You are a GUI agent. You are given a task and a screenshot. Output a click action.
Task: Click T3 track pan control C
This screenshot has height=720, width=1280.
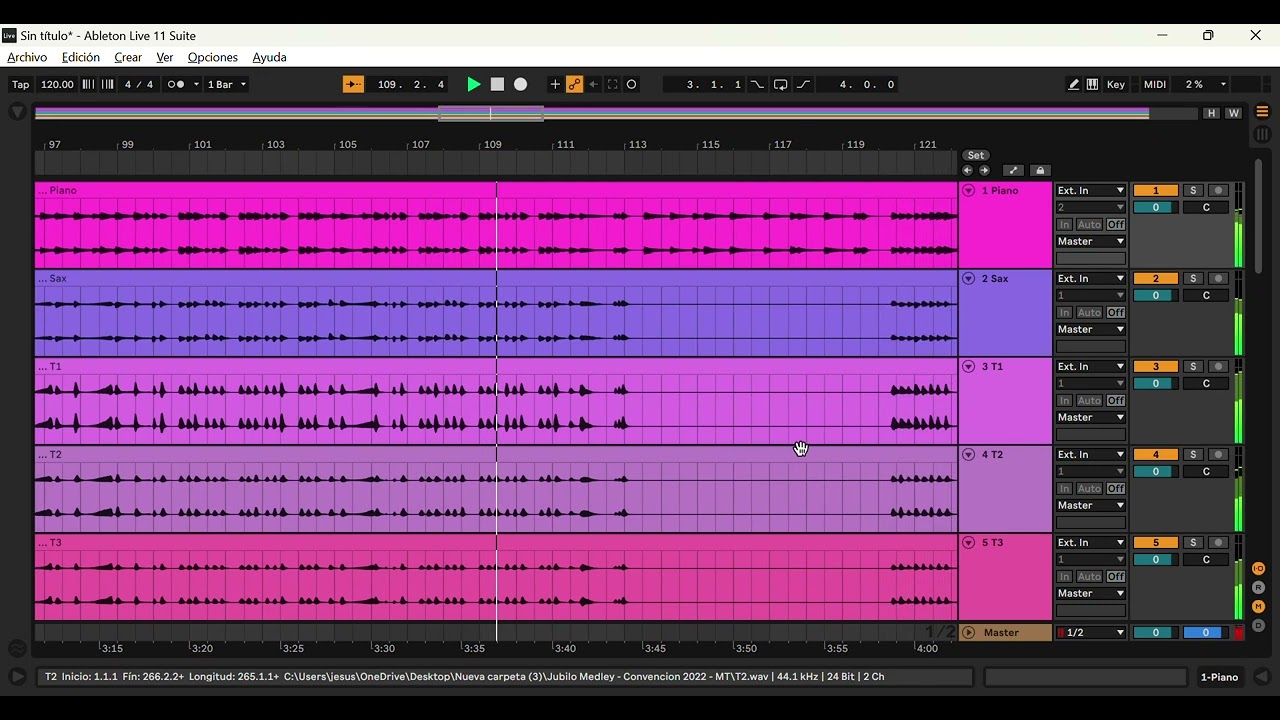(1206, 559)
